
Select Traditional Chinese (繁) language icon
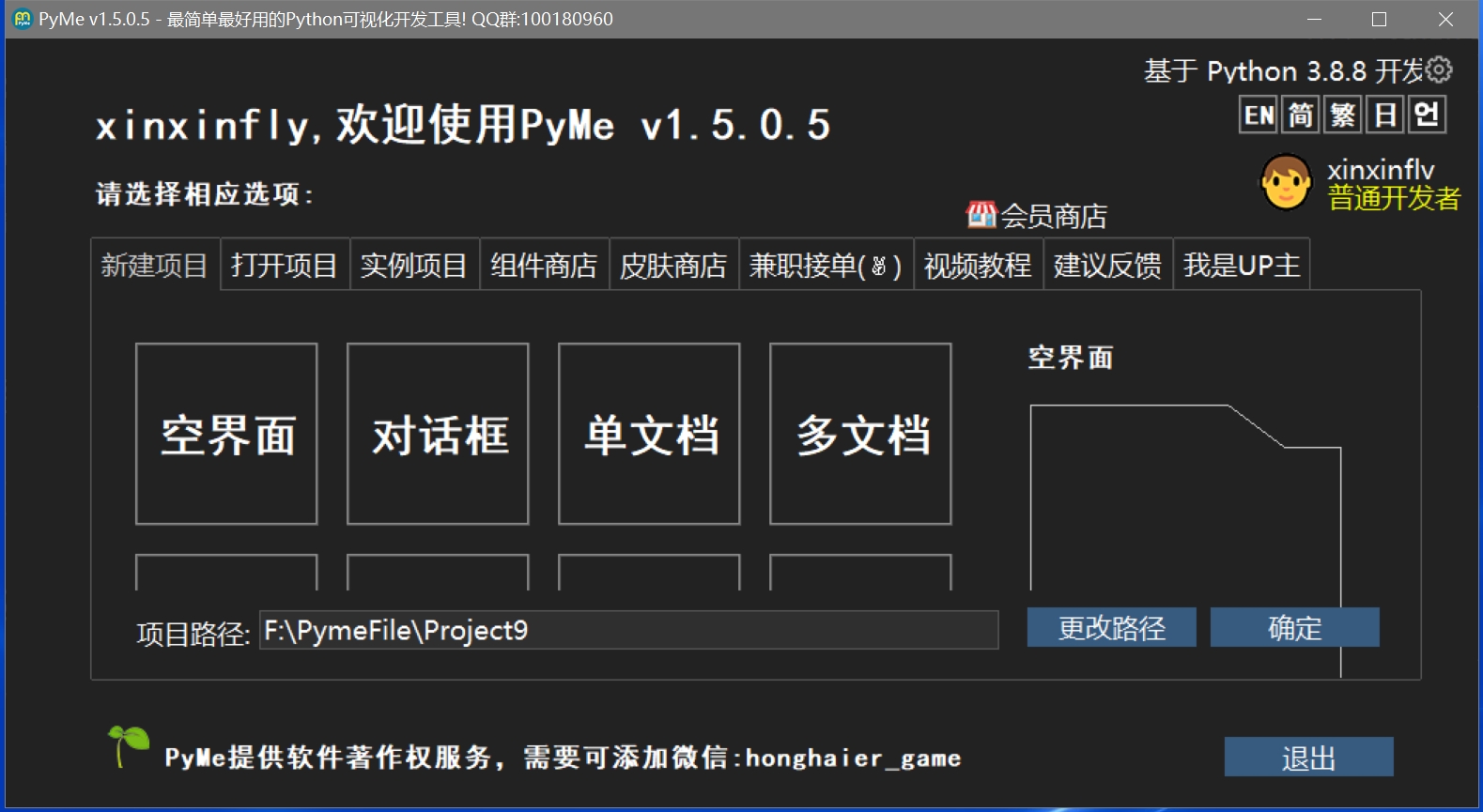pos(1343,115)
